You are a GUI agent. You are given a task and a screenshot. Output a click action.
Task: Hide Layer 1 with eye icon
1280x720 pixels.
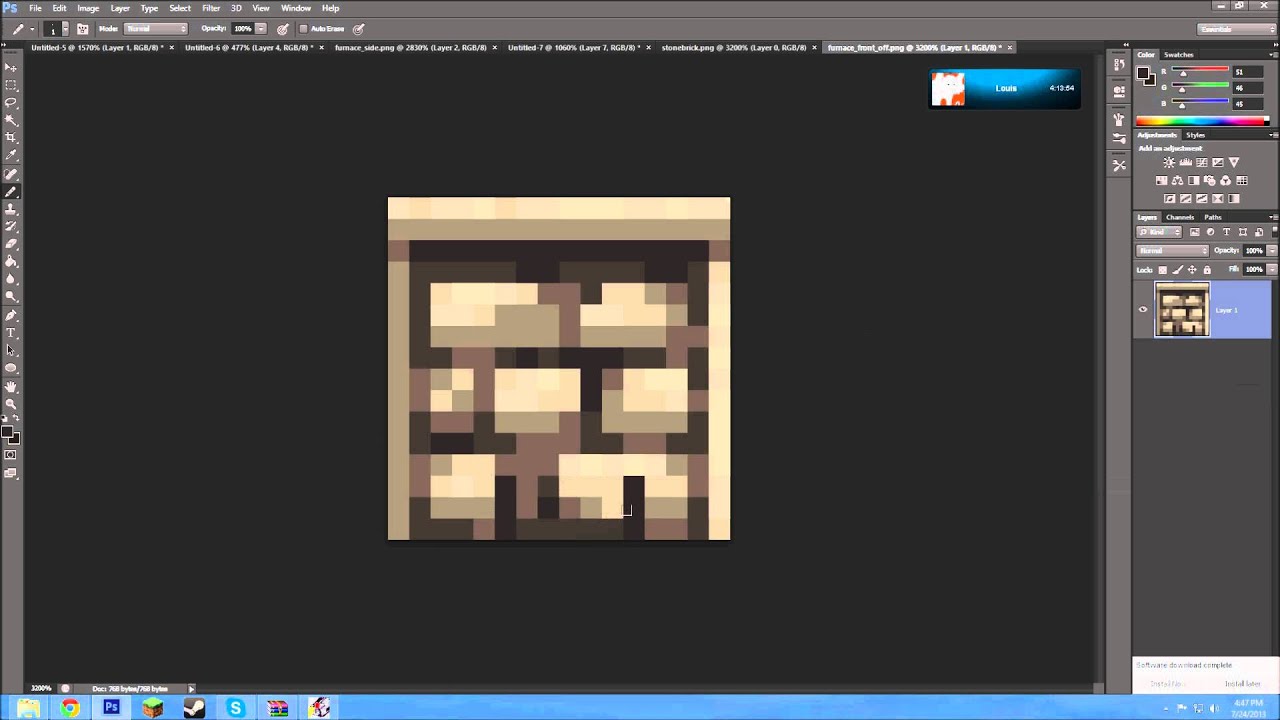coord(1143,310)
